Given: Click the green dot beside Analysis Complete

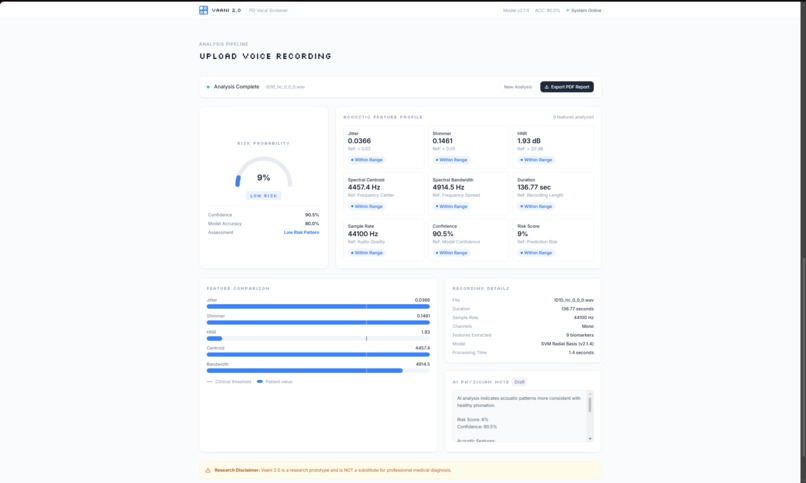Looking at the screenshot, I should pos(208,87).
